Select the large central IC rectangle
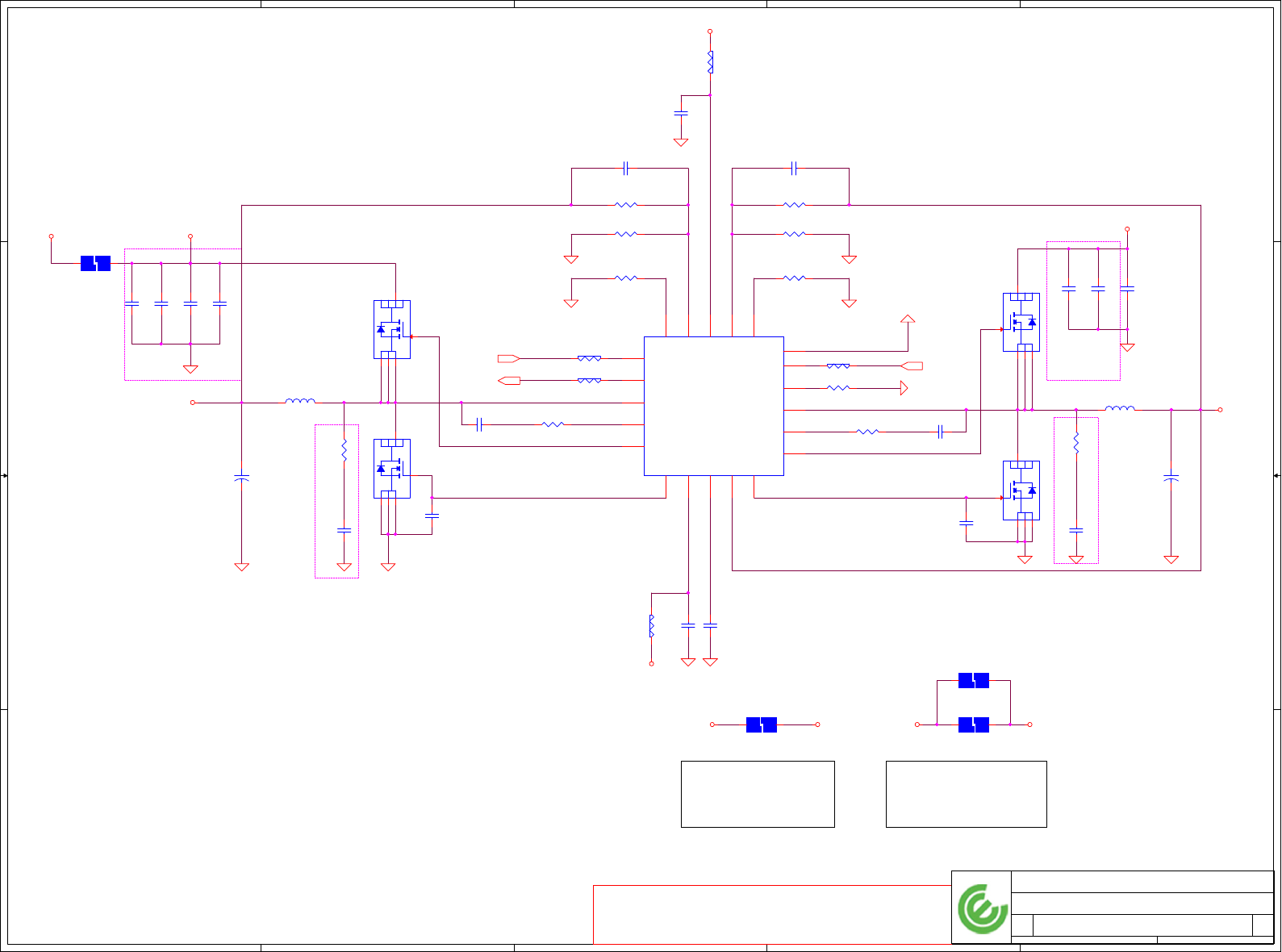The height and width of the screenshot is (952, 1282). coord(714,406)
